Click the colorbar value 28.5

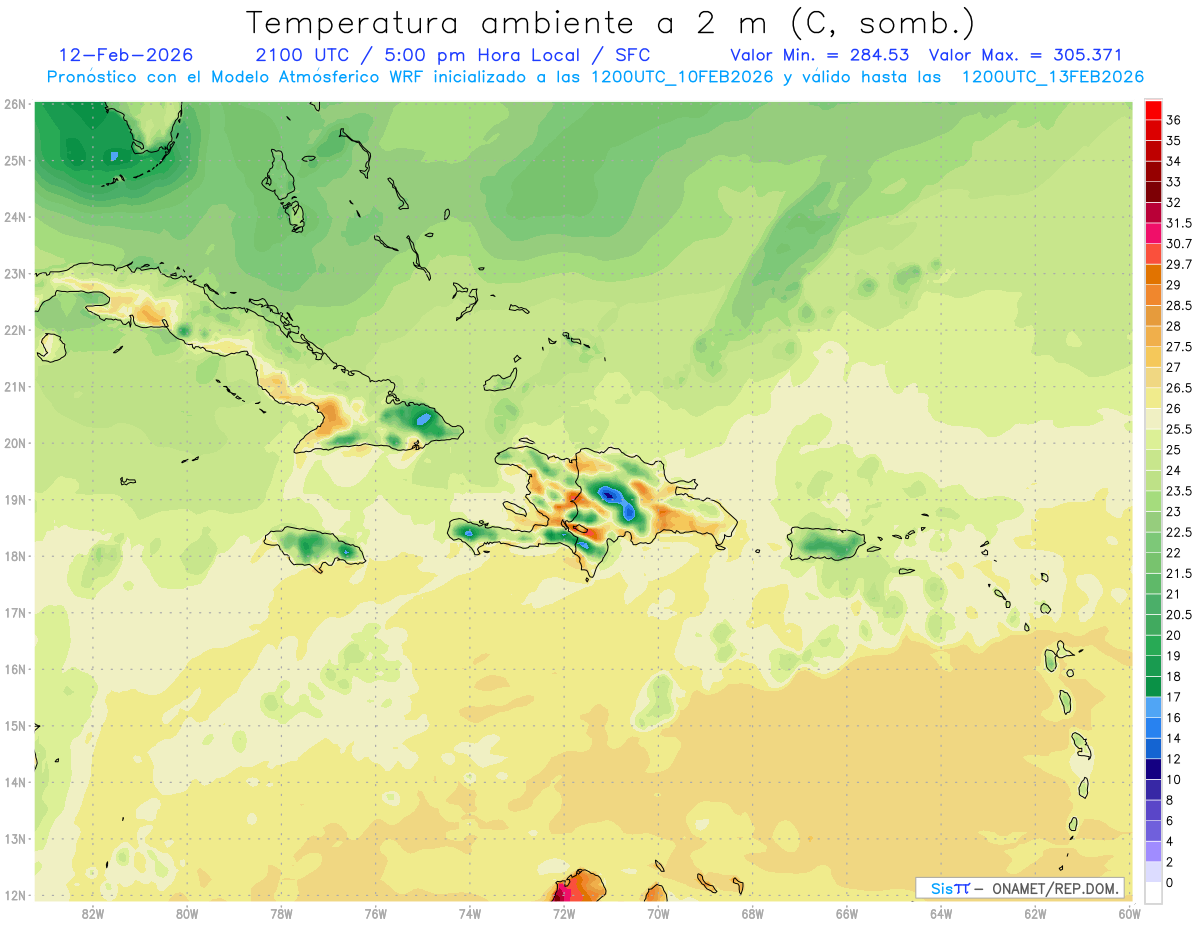1179,305
